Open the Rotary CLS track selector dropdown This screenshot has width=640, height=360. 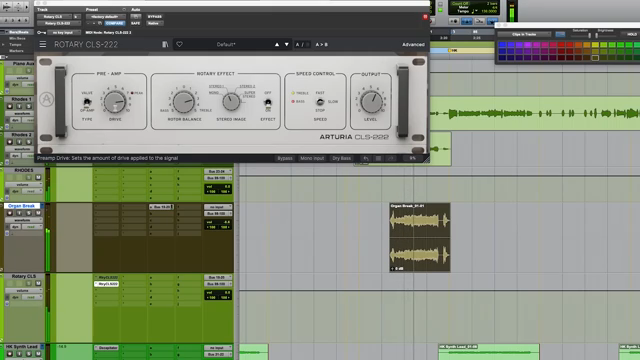[x=55, y=17]
